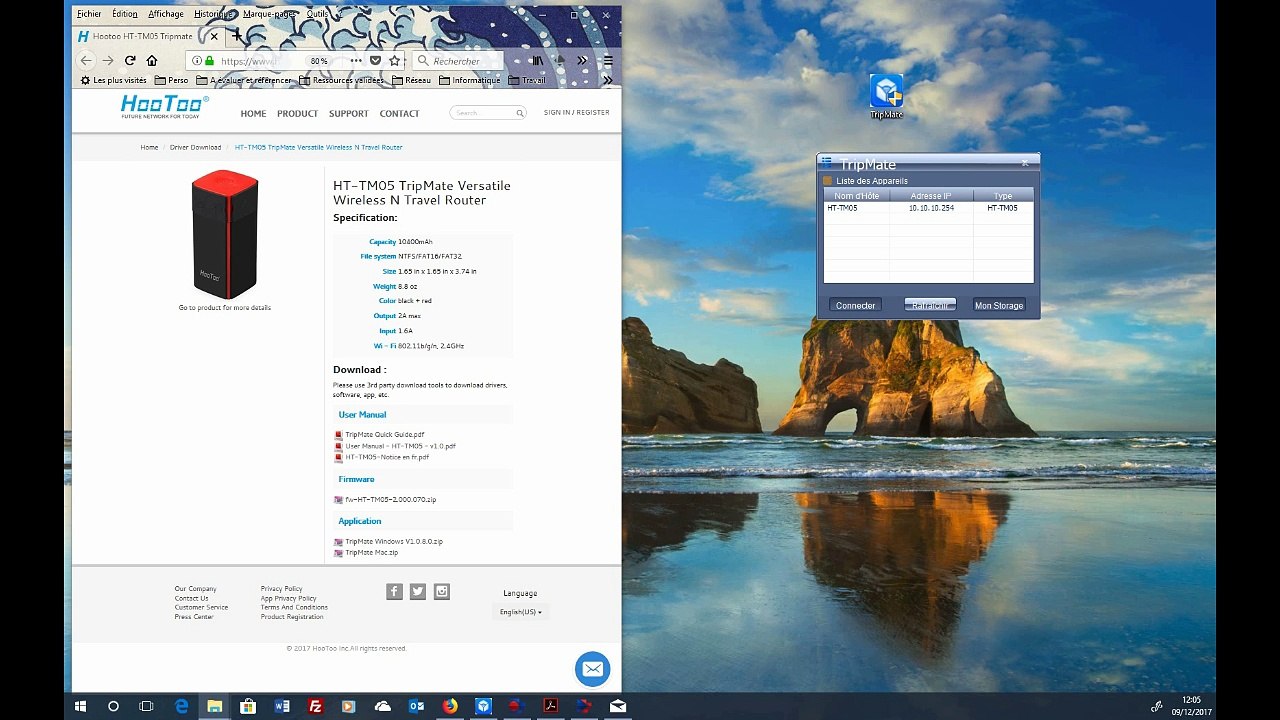Screen dimensions: 1280x720
Task: Select the HT-TM05 device row in TripMate
Action: (x=928, y=208)
